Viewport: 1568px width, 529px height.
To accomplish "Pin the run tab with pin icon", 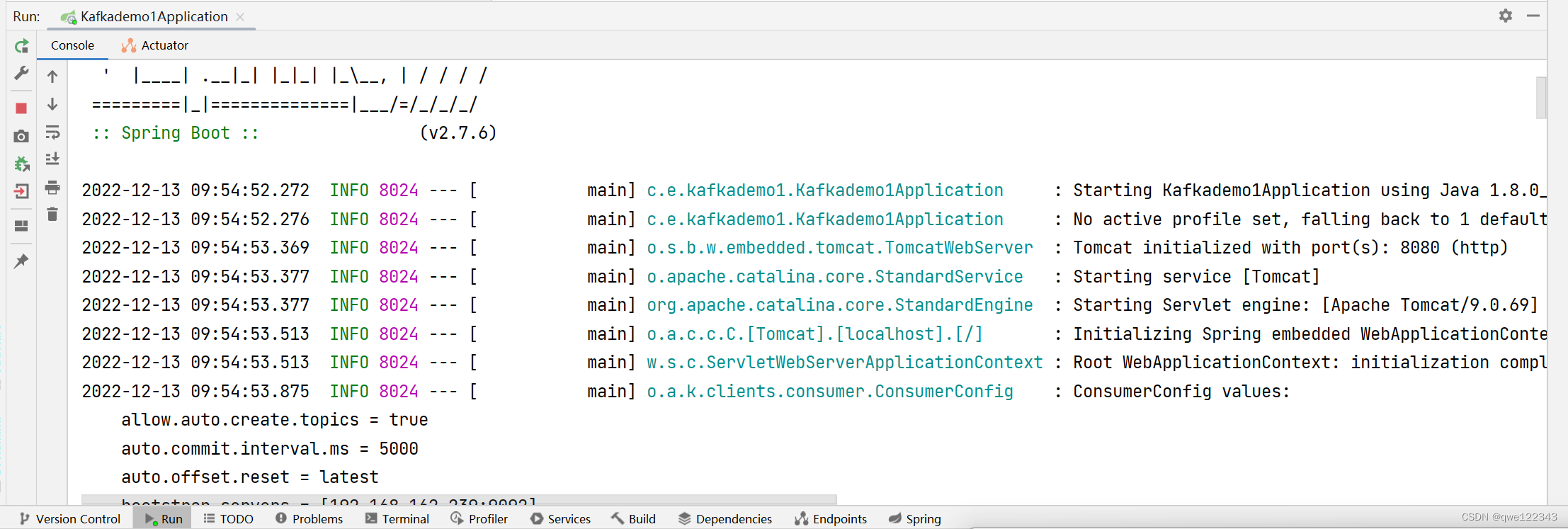I will [21, 261].
